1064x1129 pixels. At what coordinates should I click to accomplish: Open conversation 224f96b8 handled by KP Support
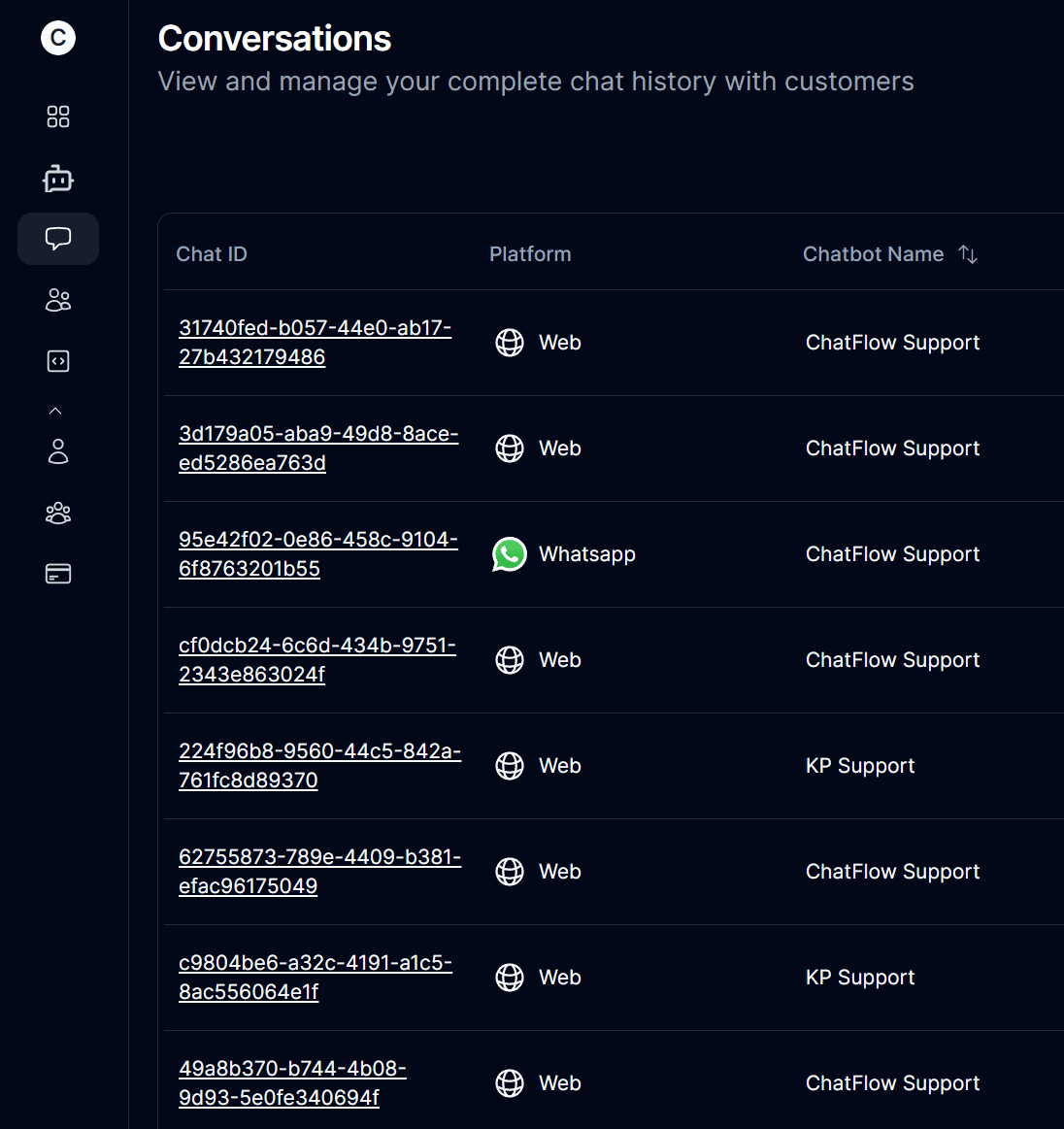coord(320,765)
